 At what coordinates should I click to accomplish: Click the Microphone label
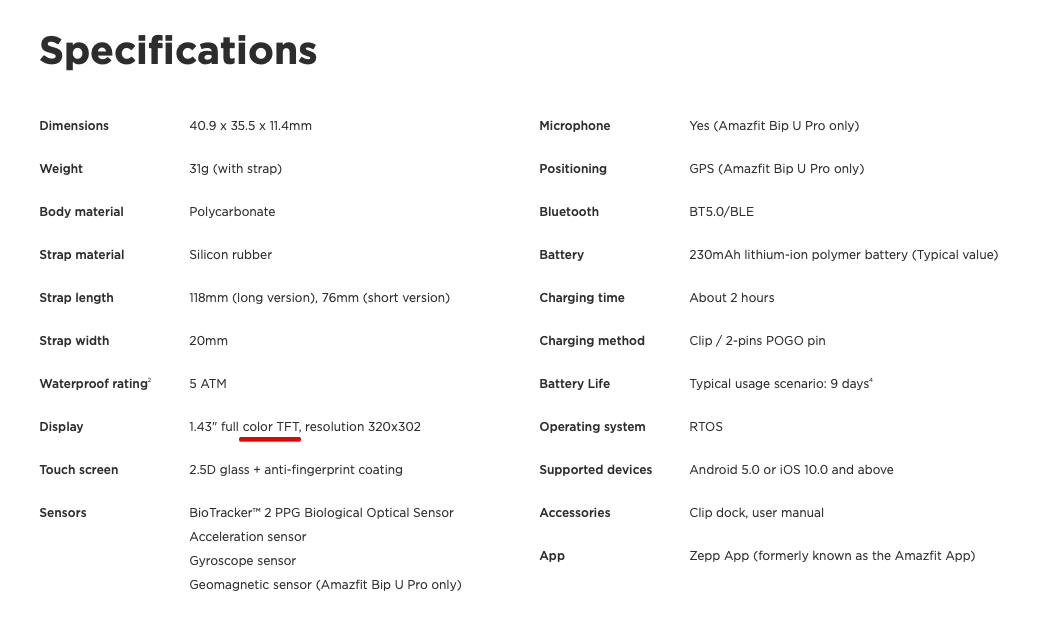(574, 126)
